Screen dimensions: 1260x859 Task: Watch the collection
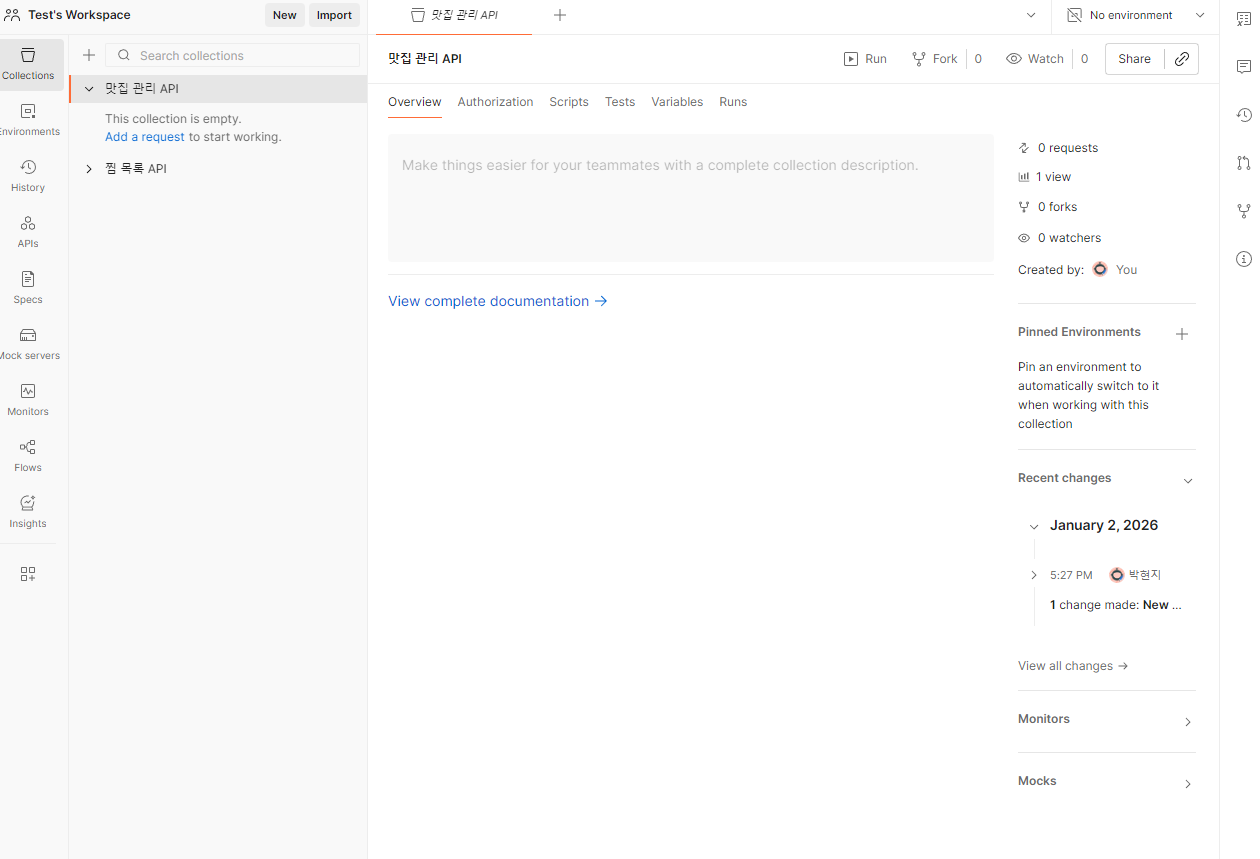pyautogui.click(x=1034, y=59)
